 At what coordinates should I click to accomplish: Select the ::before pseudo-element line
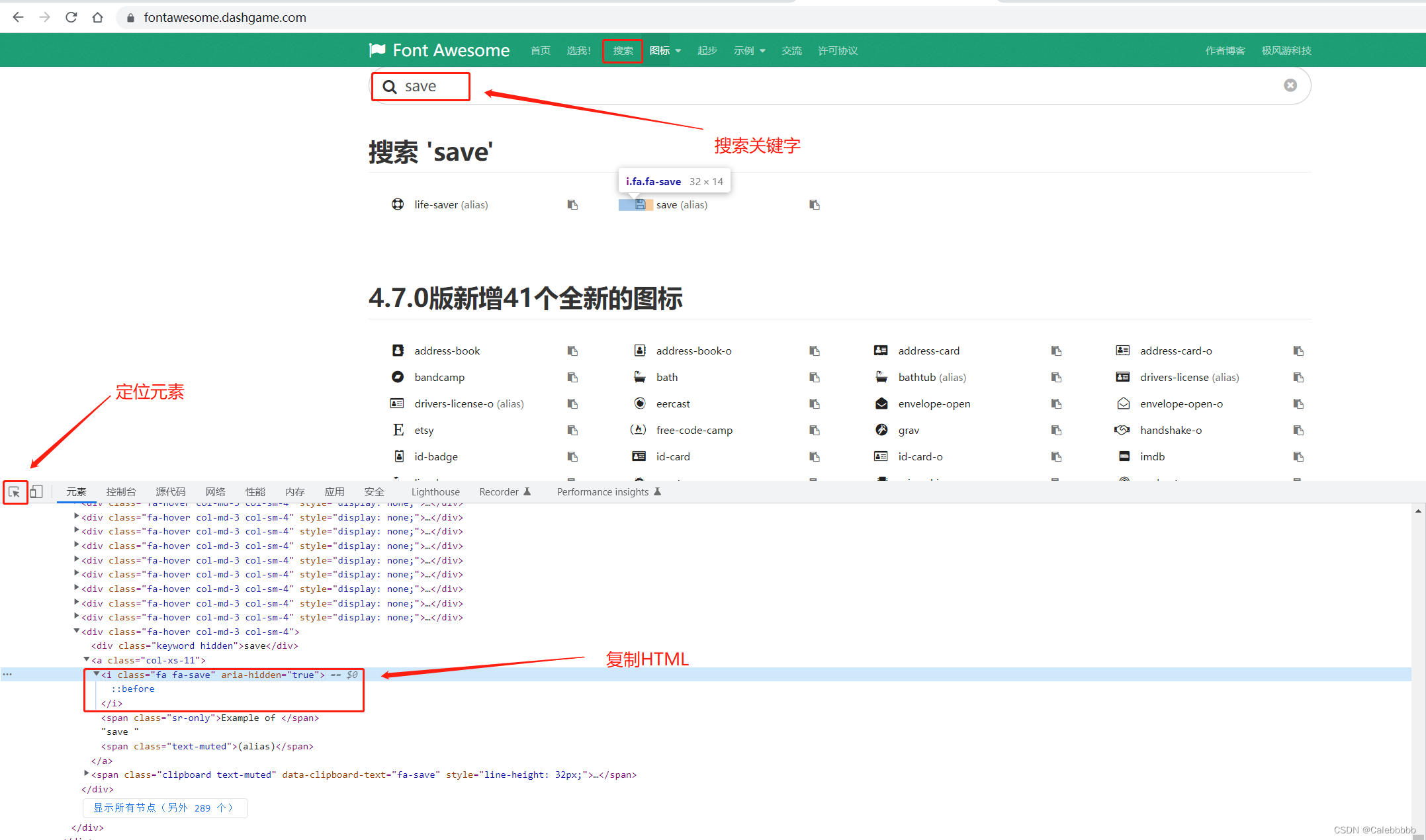pyautogui.click(x=133, y=689)
